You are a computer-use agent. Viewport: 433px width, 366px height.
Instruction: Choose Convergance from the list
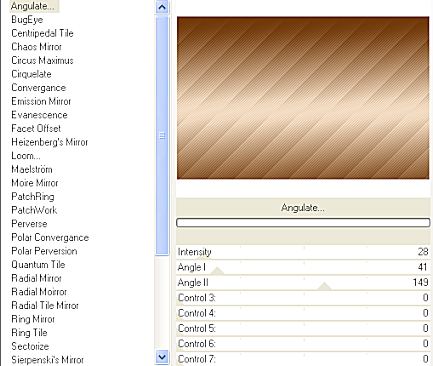point(39,88)
